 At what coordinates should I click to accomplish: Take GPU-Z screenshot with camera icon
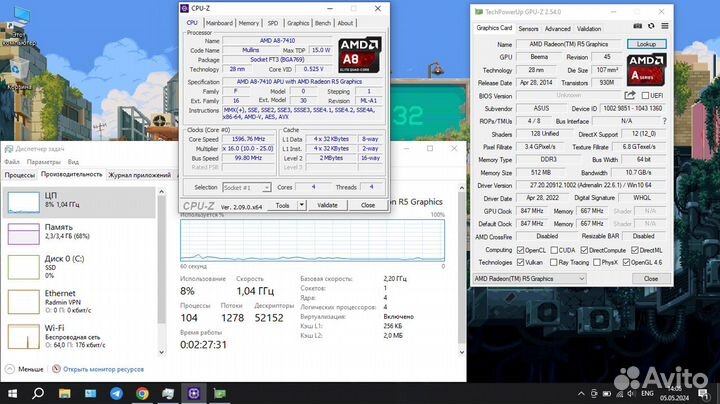(637, 26)
